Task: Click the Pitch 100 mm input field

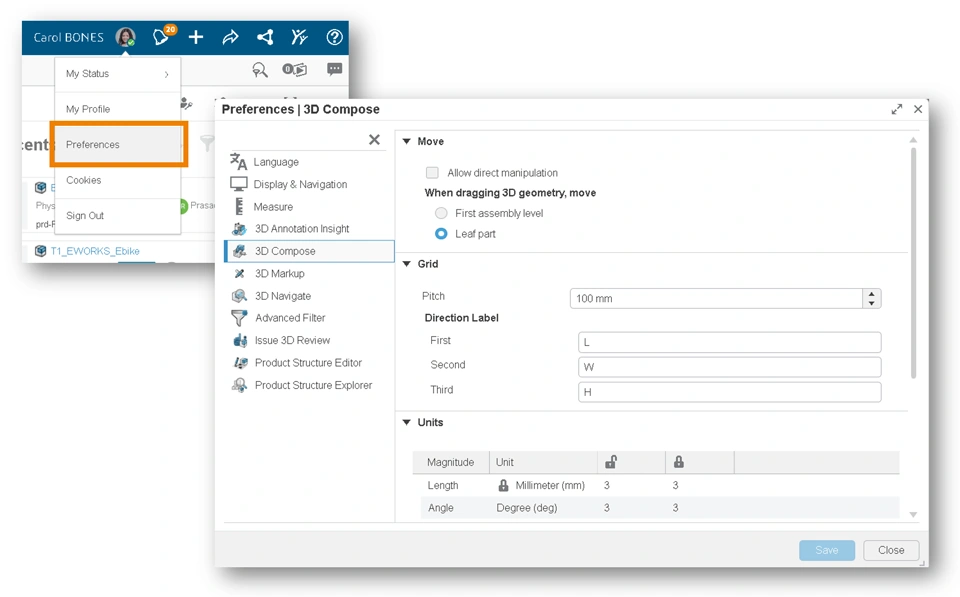Action: pos(716,298)
